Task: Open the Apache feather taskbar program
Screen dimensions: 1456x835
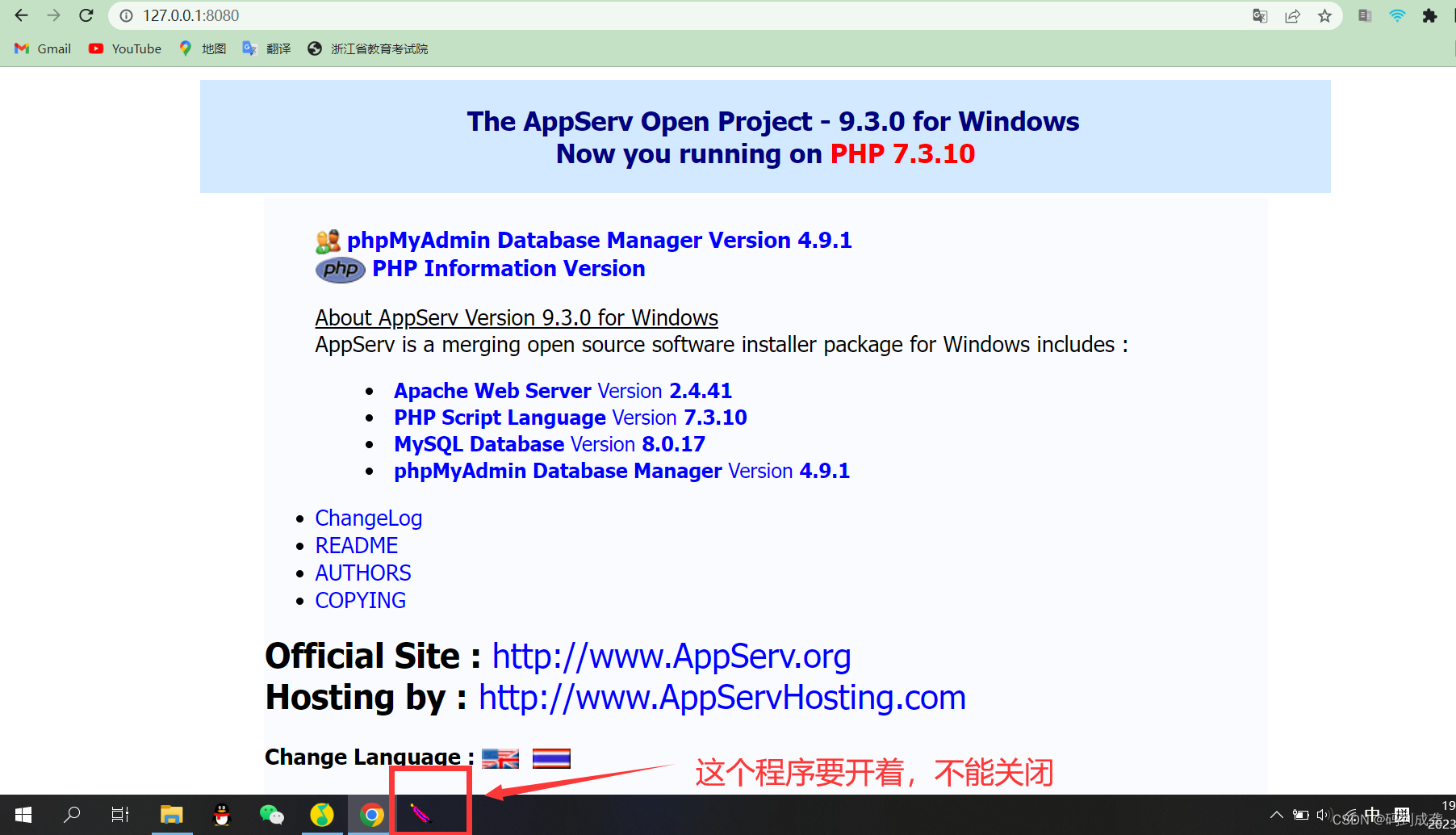Action: click(422, 814)
